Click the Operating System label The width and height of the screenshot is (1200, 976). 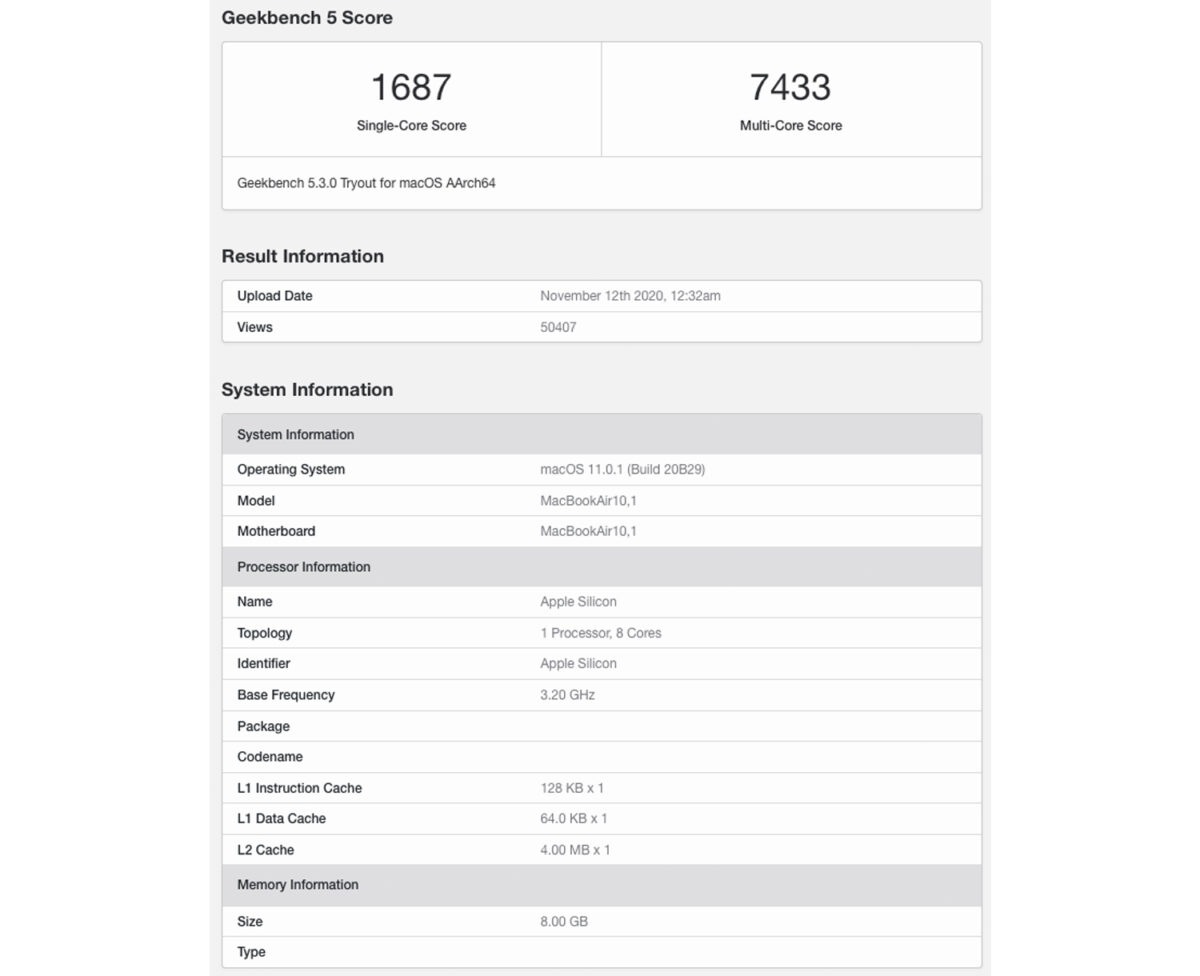click(291, 470)
